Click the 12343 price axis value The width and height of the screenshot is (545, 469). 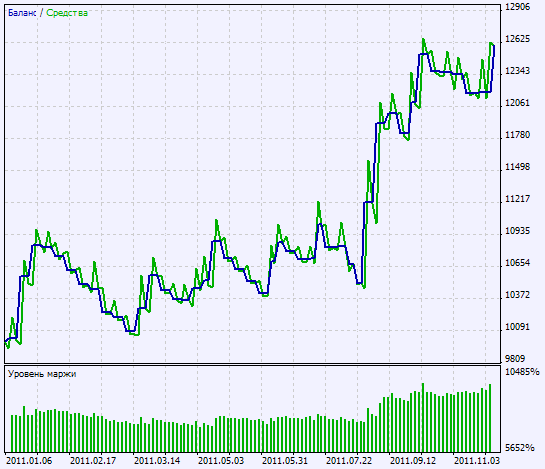[x=518, y=71]
